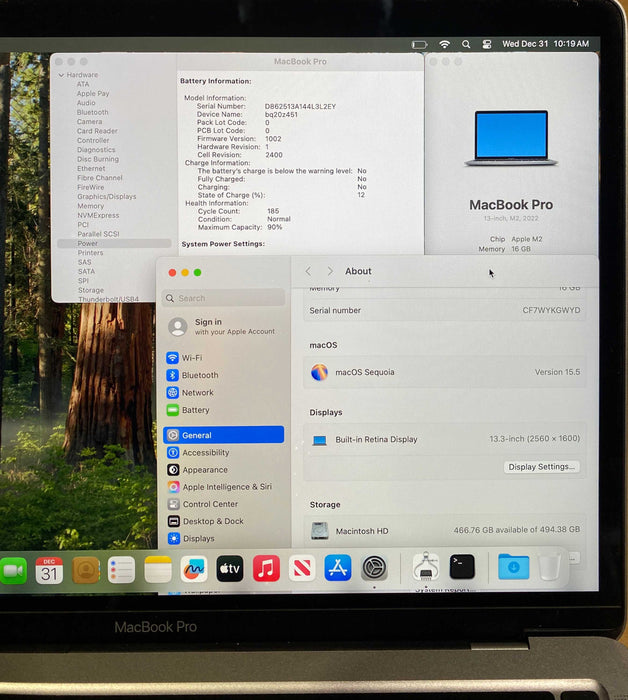Go forward with the Settings forward chevron

pyautogui.click(x=330, y=271)
